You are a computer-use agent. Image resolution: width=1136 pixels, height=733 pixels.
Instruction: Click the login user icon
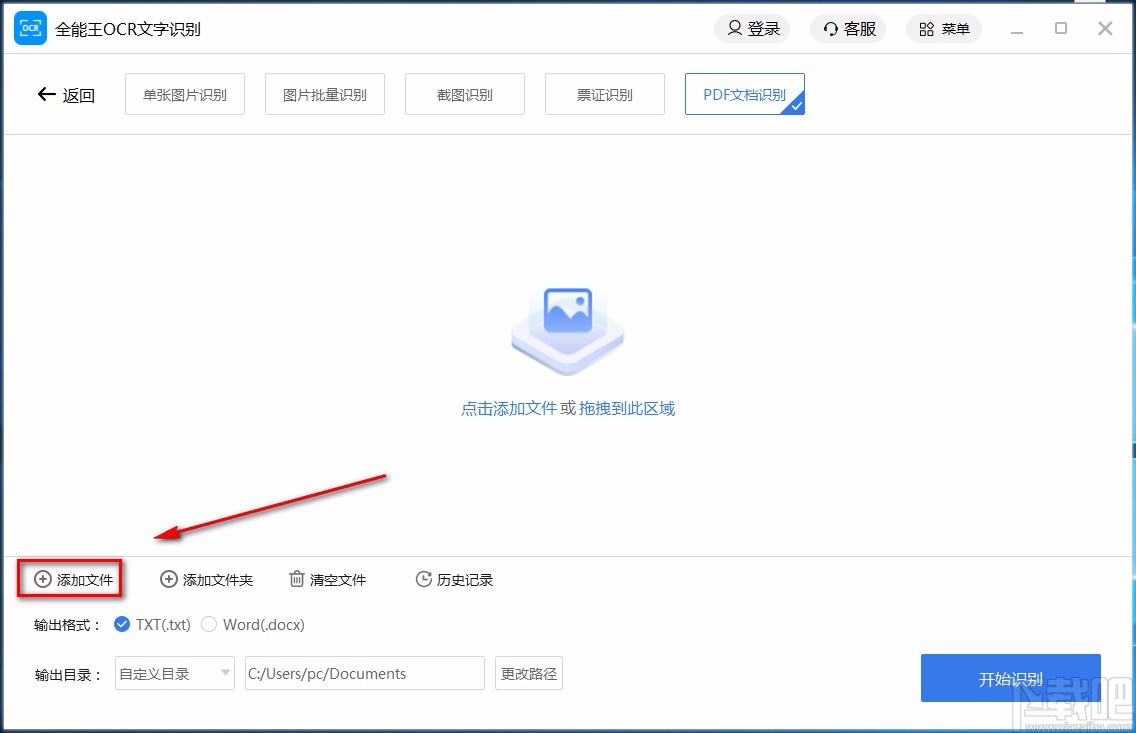(733, 28)
